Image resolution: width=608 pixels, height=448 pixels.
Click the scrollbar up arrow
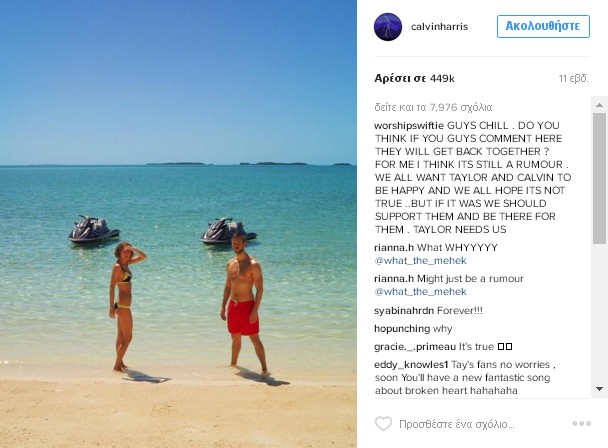tap(599, 105)
